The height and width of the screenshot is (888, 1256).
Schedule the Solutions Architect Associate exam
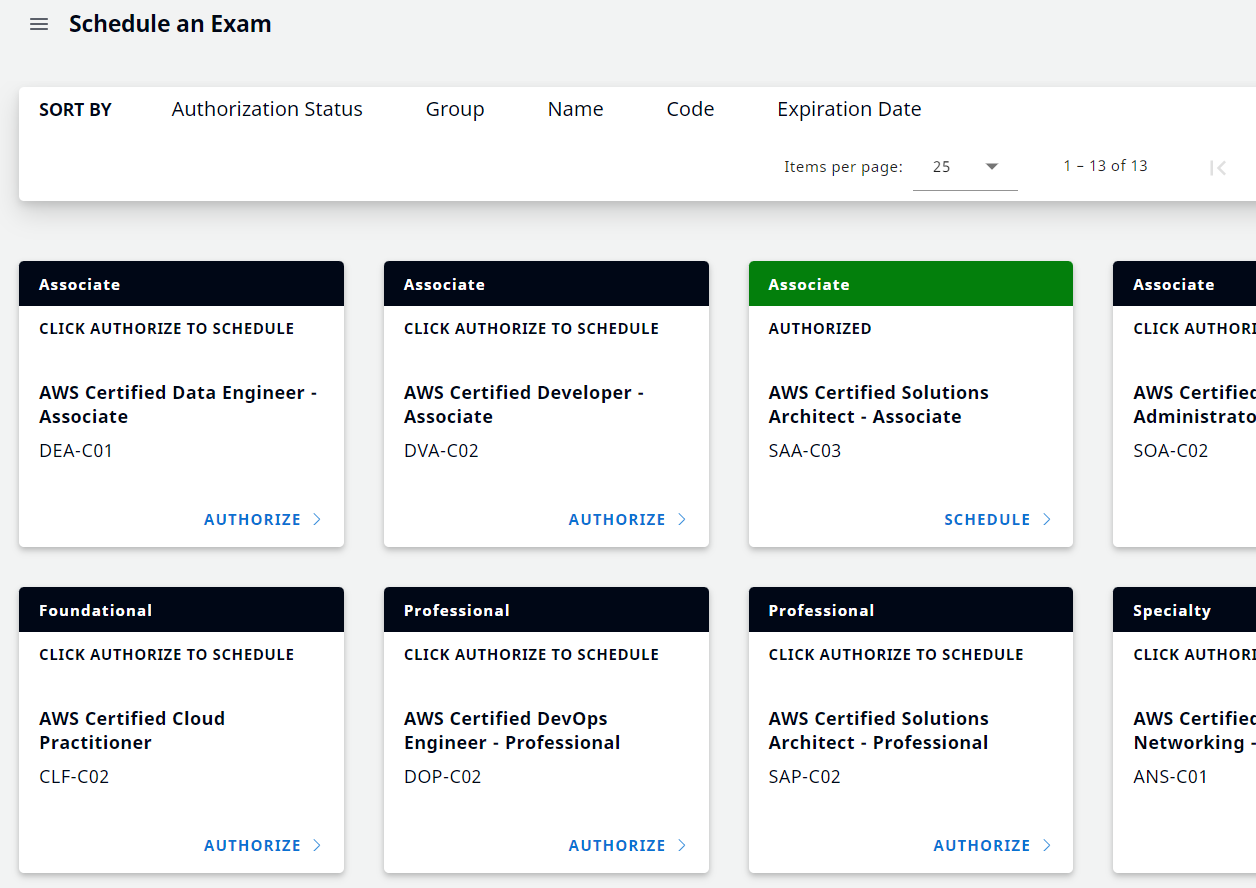pyautogui.click(x=987, y=519)
